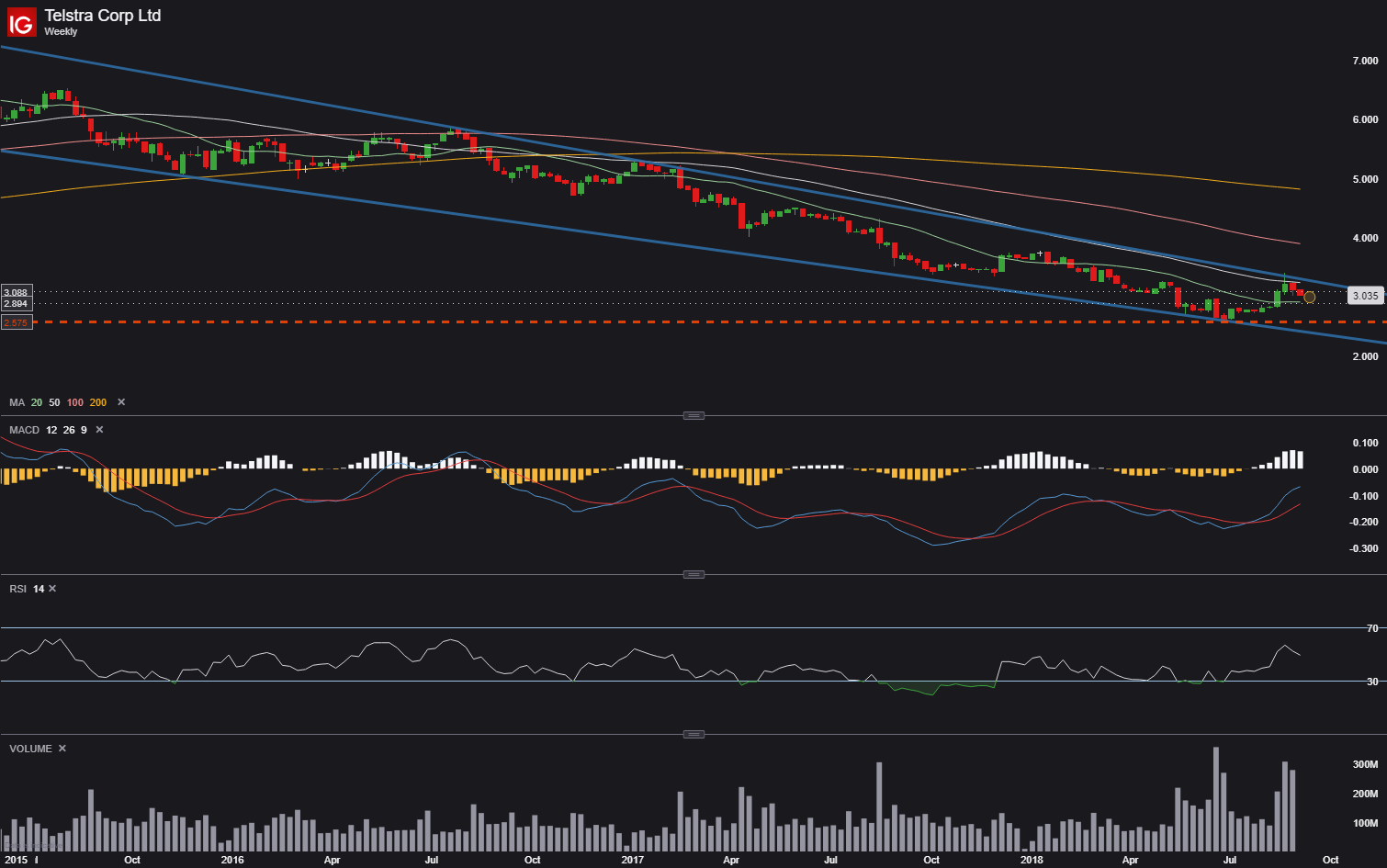Click the VOLUME panel label

tap(30, 749)
